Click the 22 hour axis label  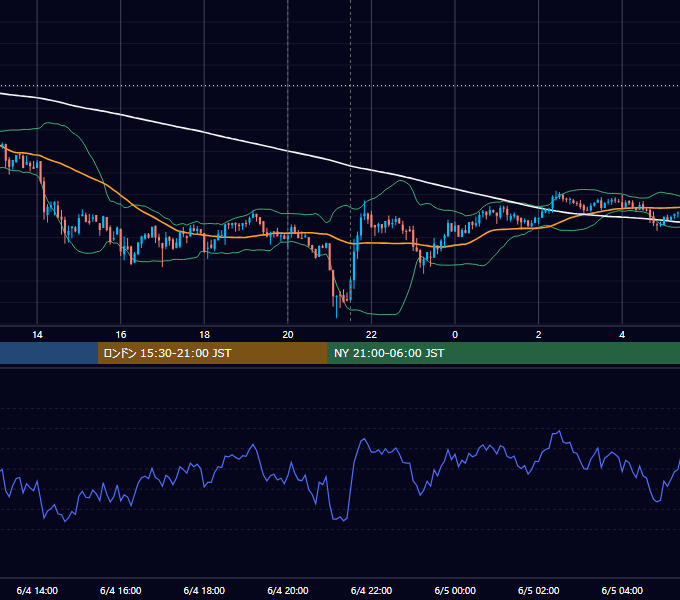point(371,335)
